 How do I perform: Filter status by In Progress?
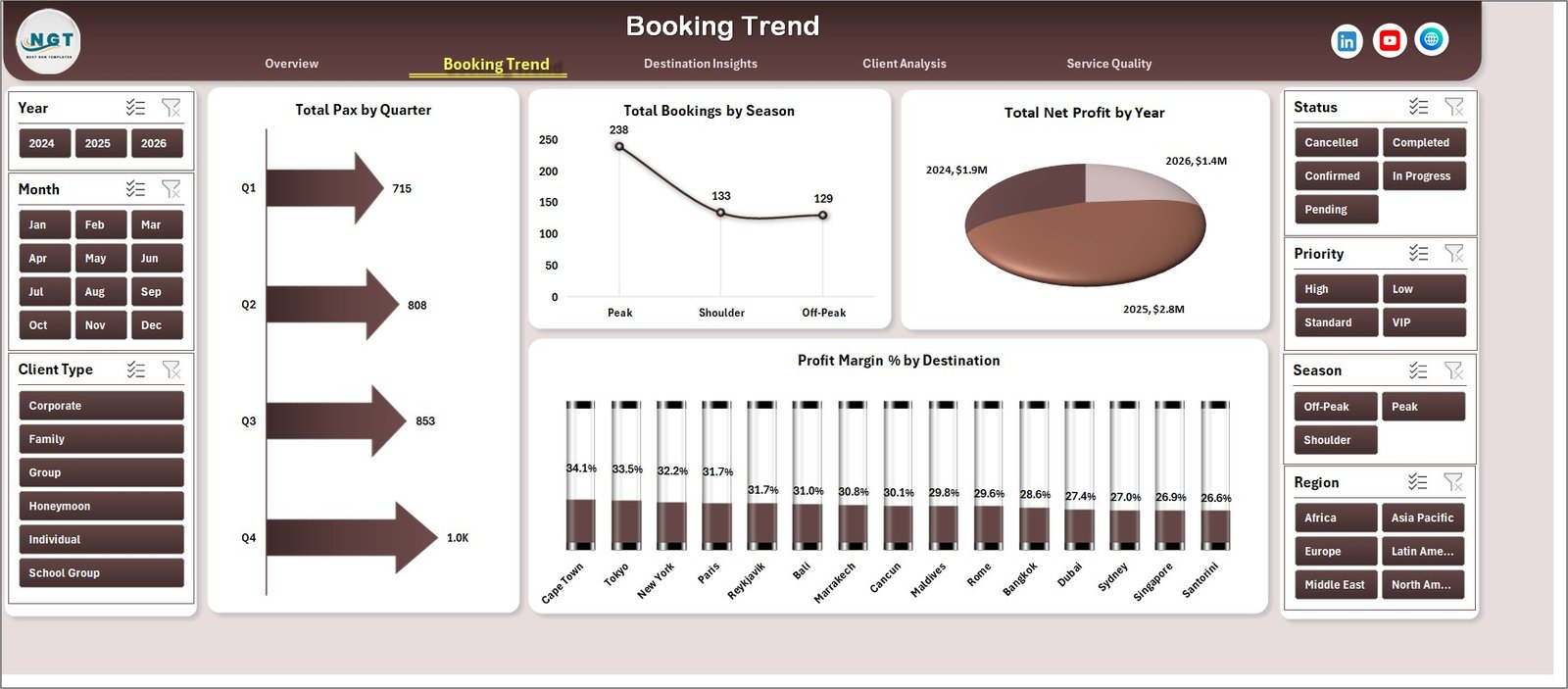click(x=1424, y=175)
